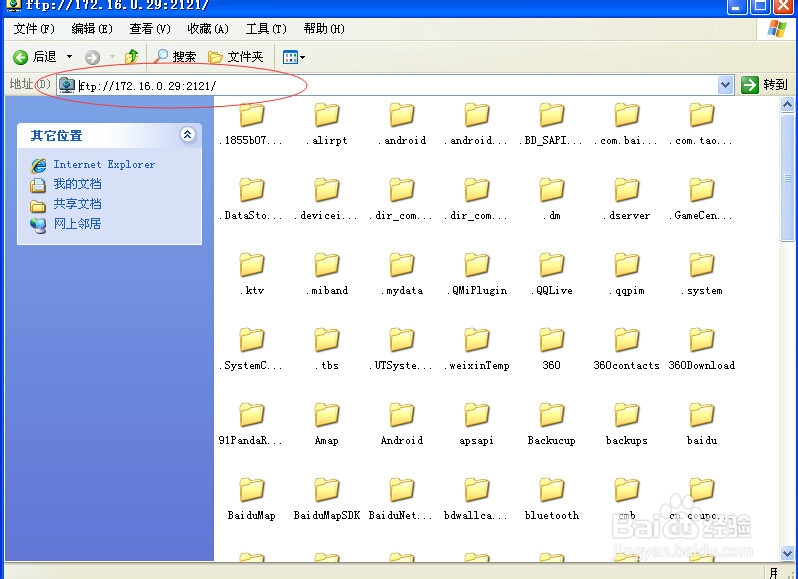Click the Go (转到) button
This screenshot has height=579, width=798.
[x=764, y=85]
